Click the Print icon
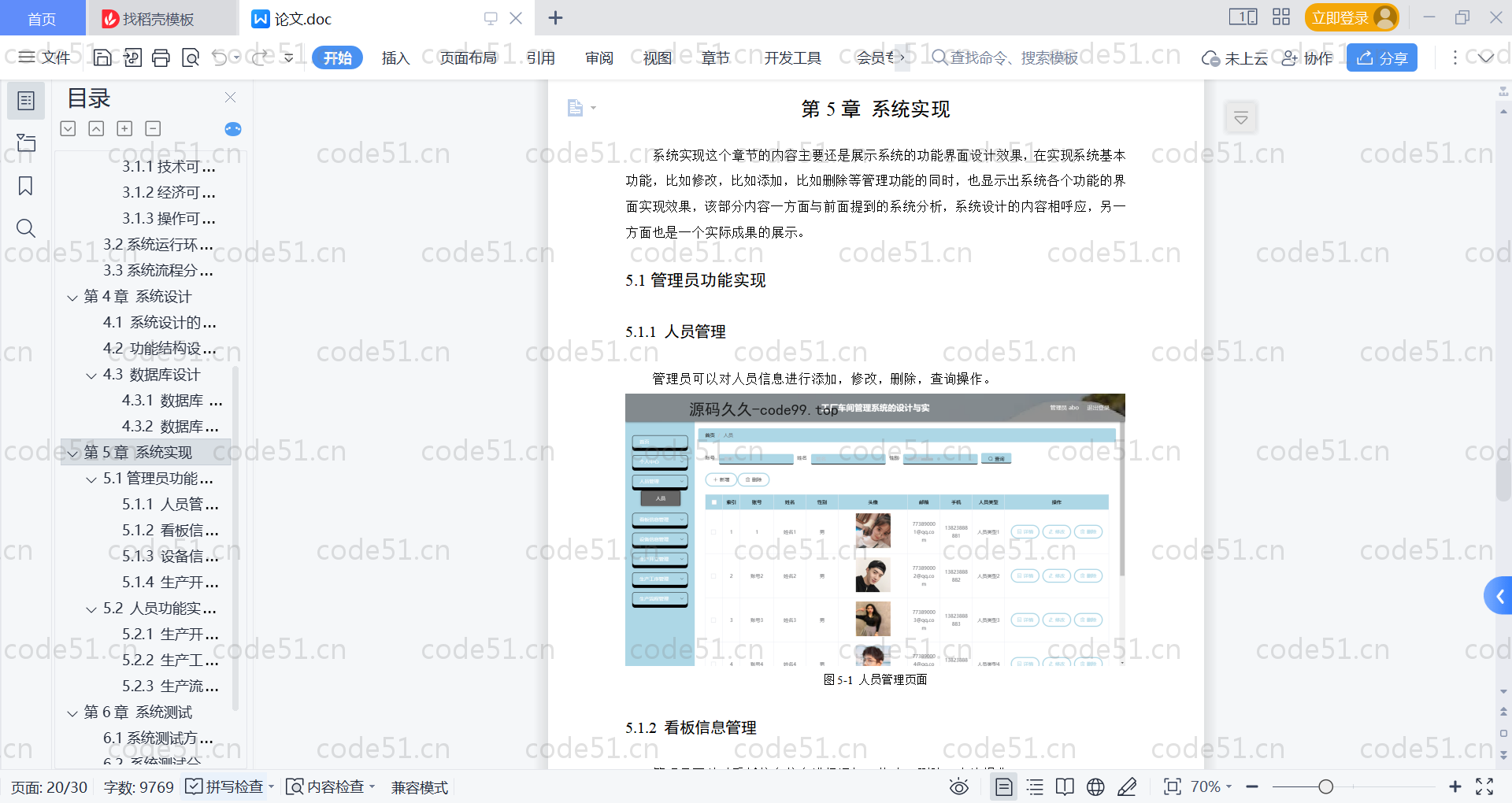The image size is (1512, 803). click(161, 57)
